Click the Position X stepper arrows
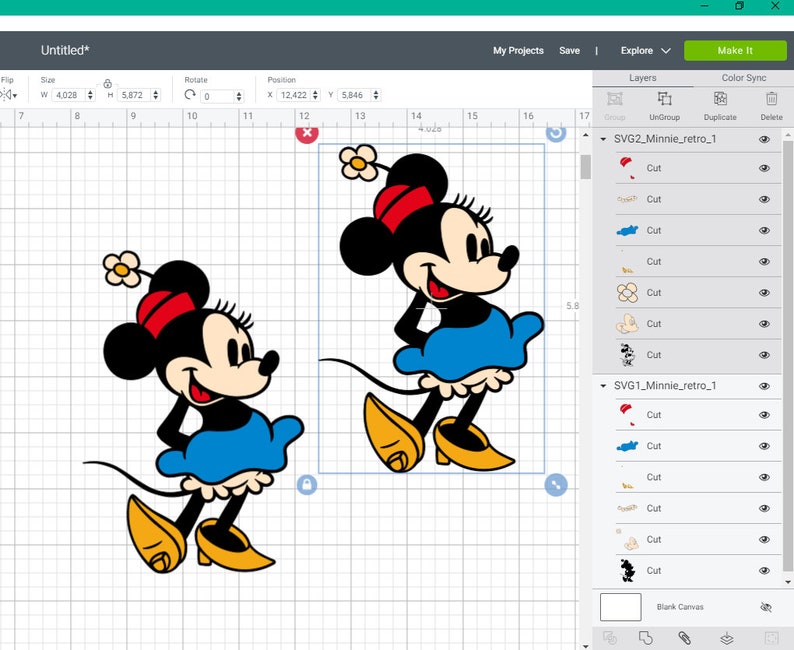 315,95
